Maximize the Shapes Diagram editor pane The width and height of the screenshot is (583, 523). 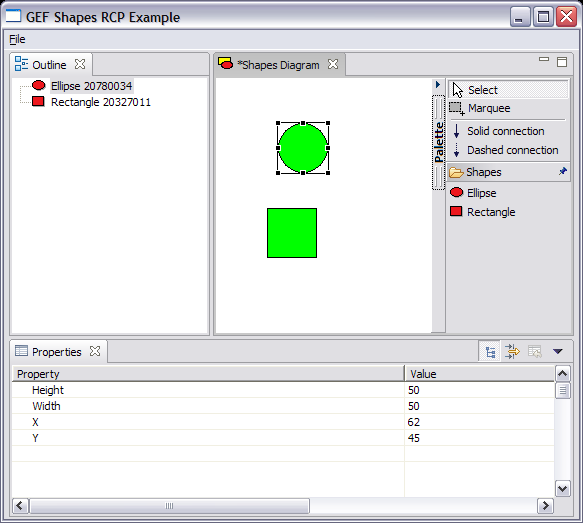pos(562,62)
